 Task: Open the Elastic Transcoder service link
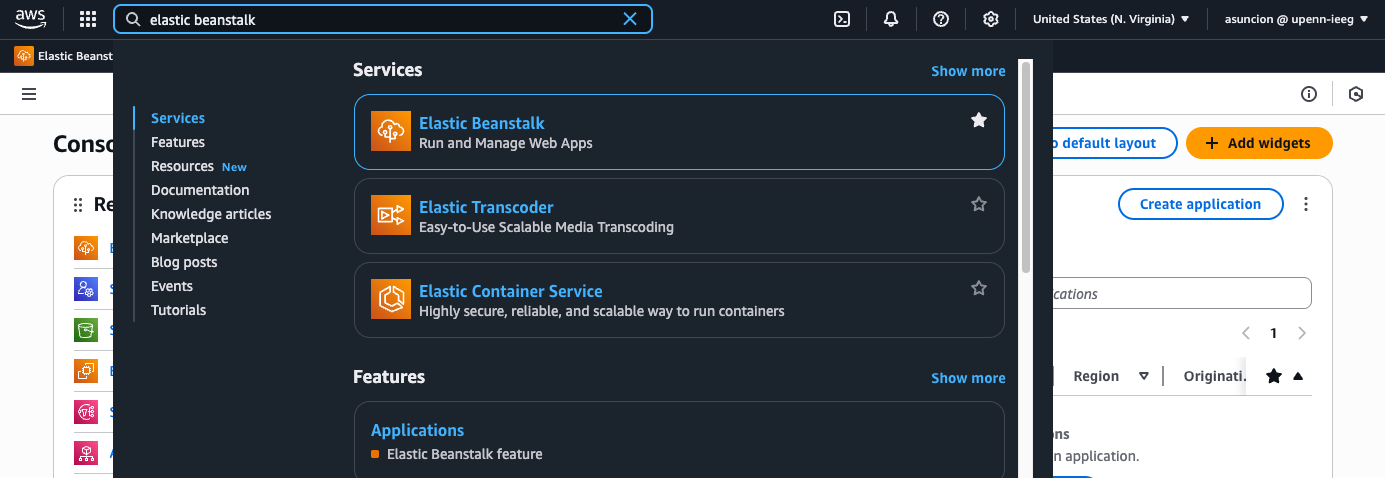point(486,207)
